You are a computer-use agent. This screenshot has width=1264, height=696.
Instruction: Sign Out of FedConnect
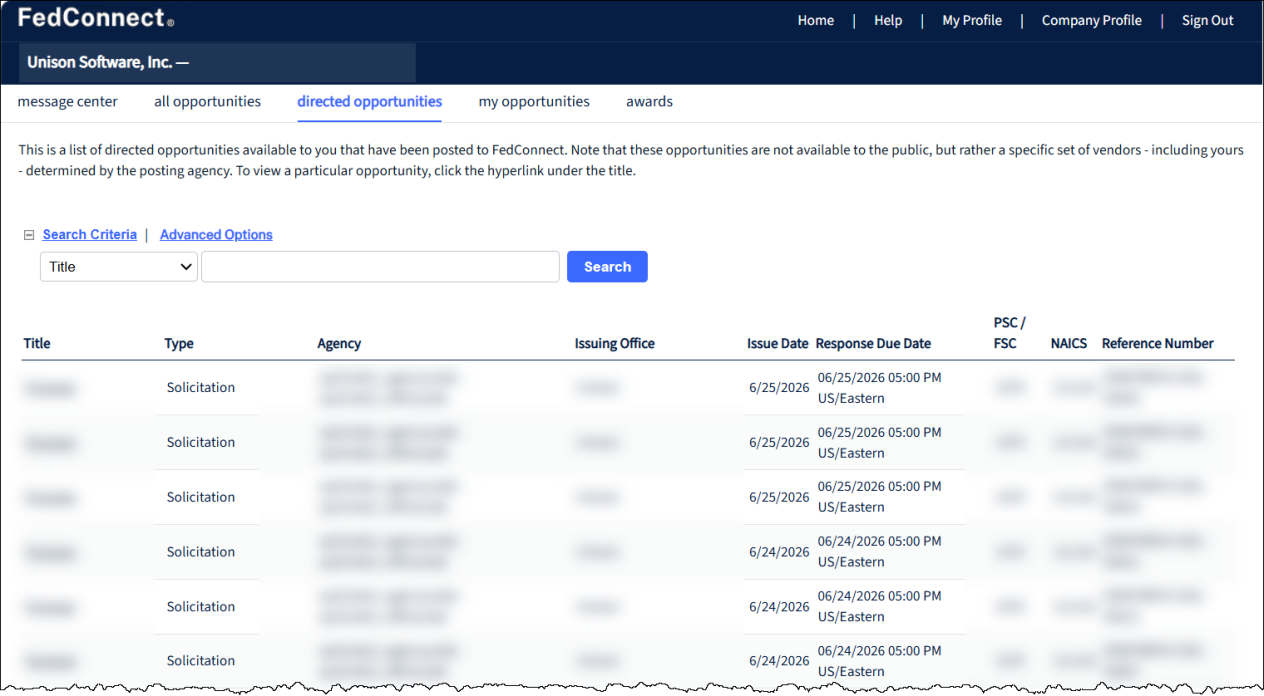coord(1208,21)
